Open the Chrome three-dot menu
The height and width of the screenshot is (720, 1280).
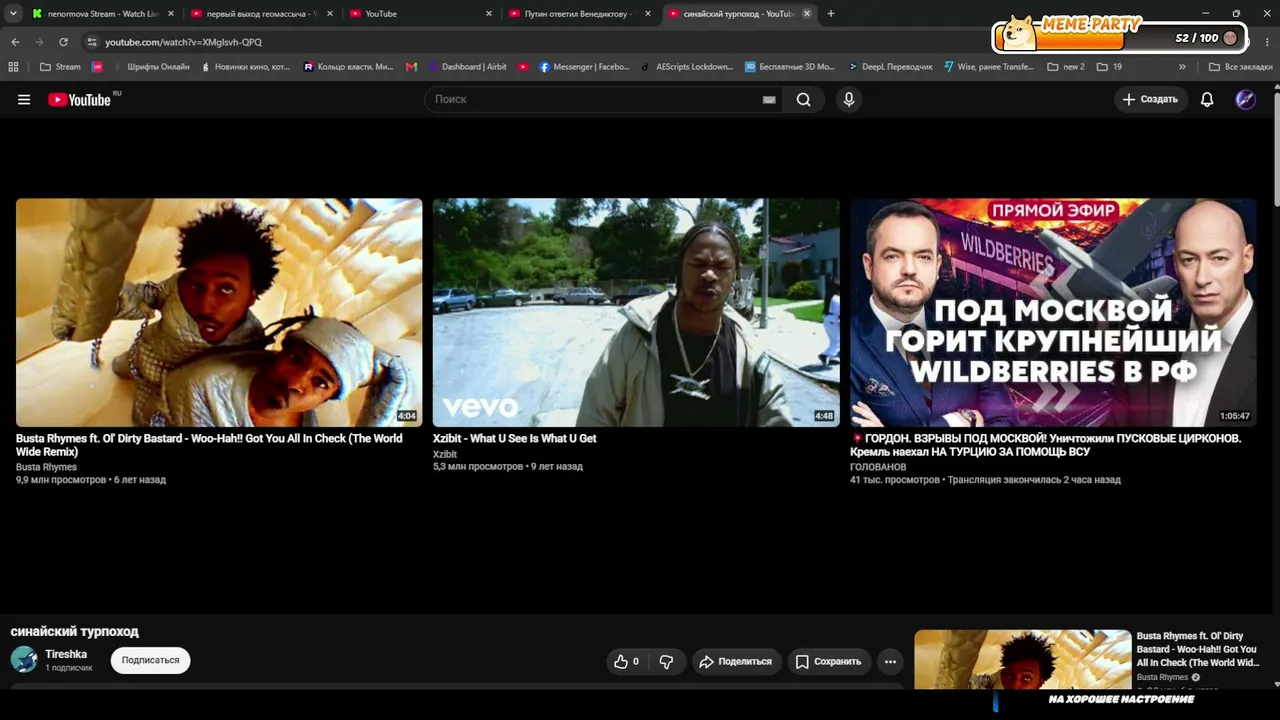pyautogui.click(x=1267, y=42)
